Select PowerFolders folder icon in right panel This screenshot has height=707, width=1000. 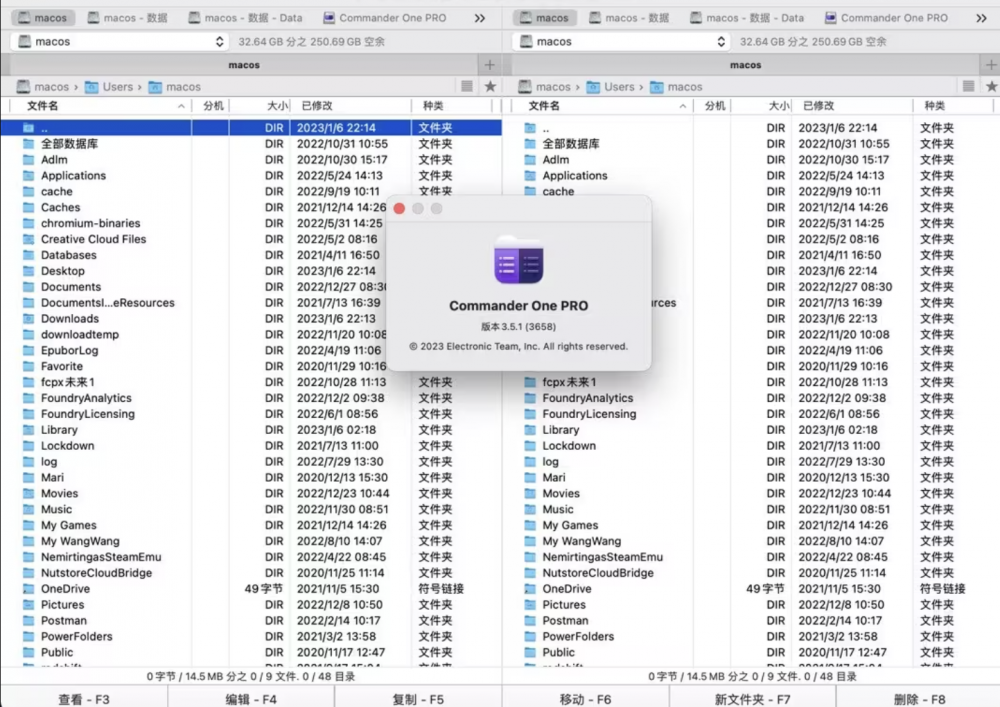(530, 636)
